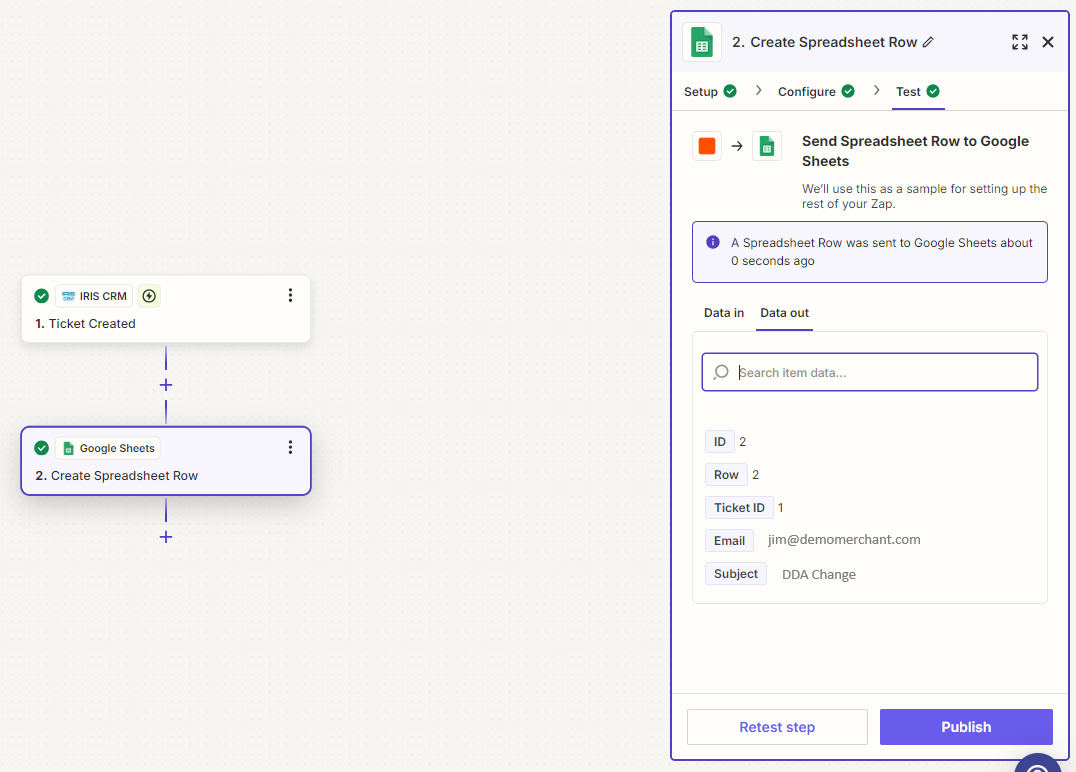The height and width of the screenshot is (772, 1076).
Task: Open the Ticket Created step menu
Action: (x=290, y=295)
